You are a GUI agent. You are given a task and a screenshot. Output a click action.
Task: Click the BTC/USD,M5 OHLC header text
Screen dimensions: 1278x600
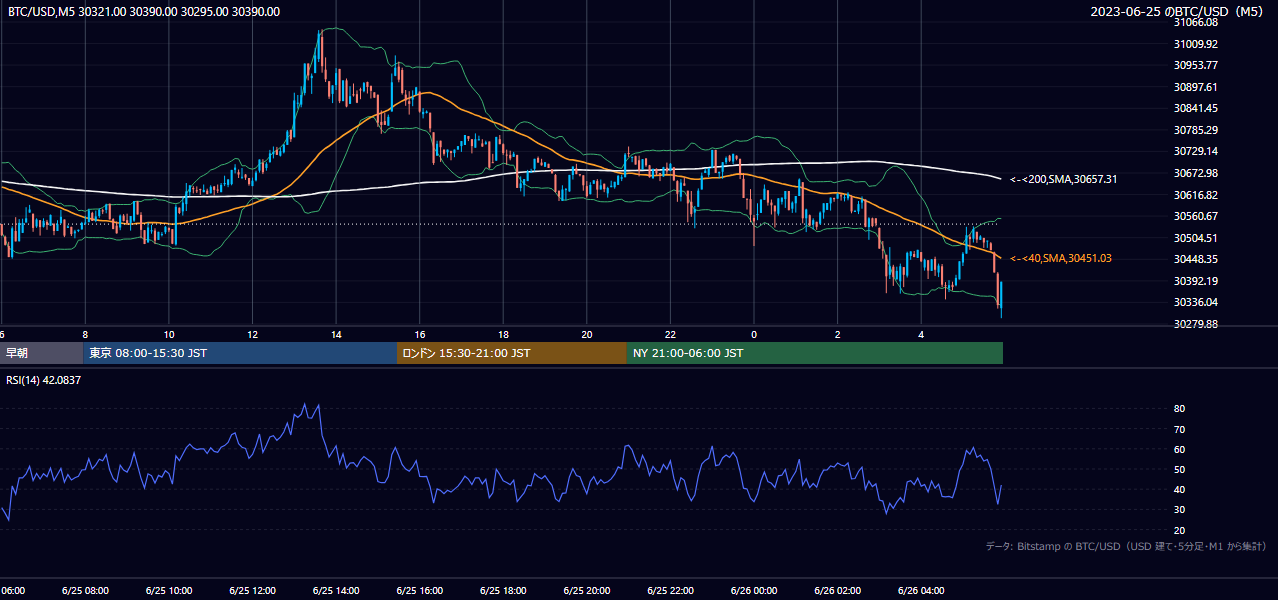(144, 12)
